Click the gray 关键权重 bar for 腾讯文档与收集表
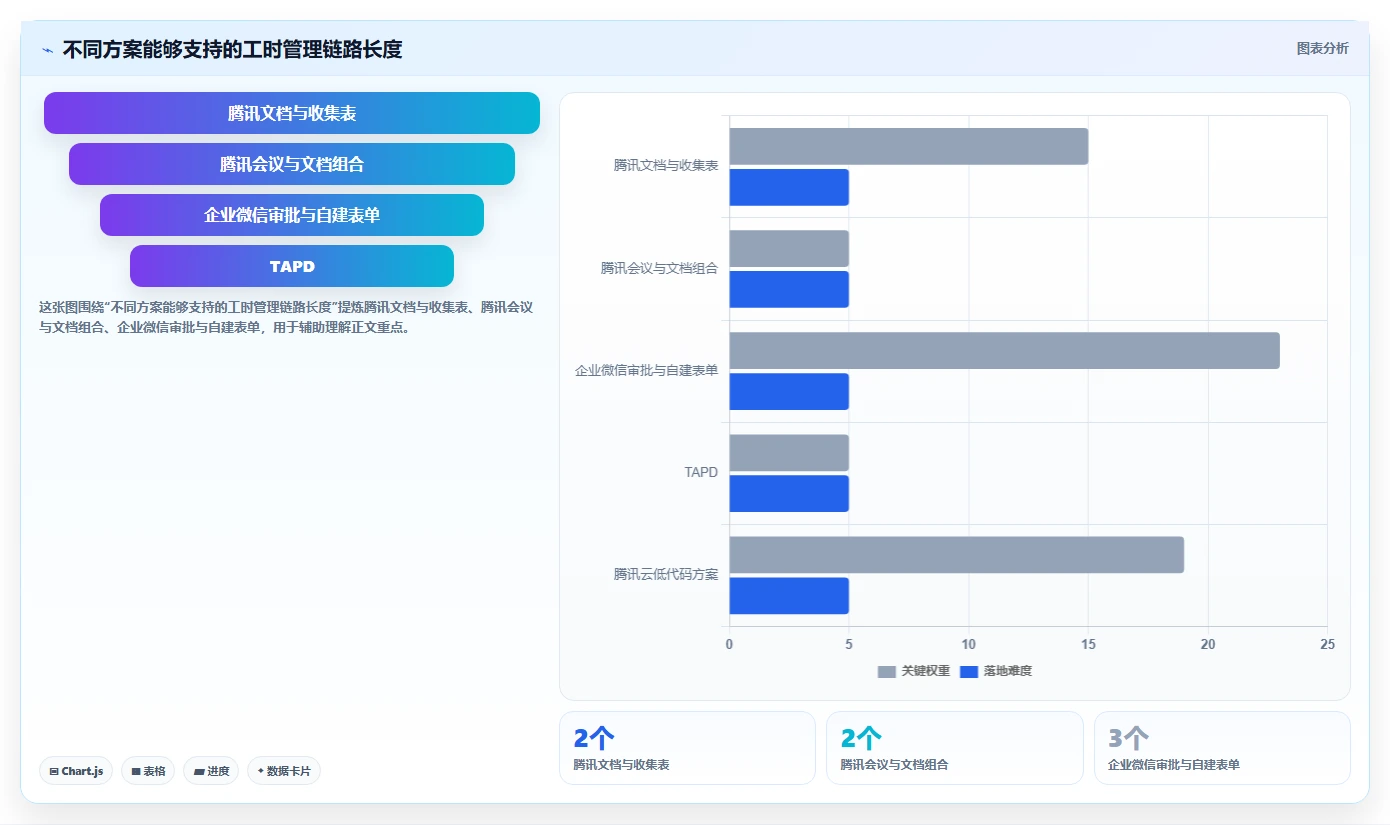This screenshot has height=825, width=1390. [908, 146]
